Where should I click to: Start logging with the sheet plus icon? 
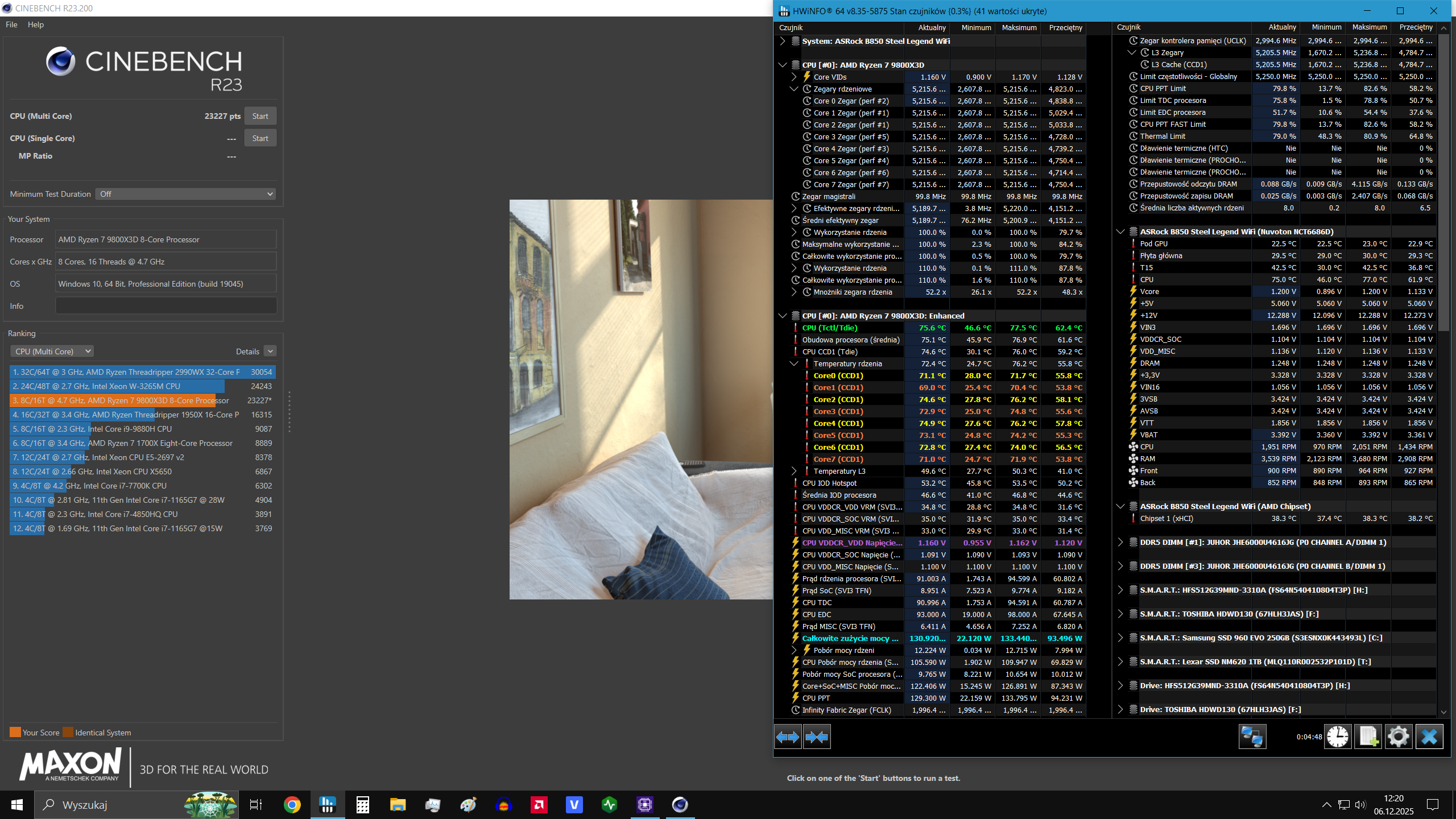1368,737
